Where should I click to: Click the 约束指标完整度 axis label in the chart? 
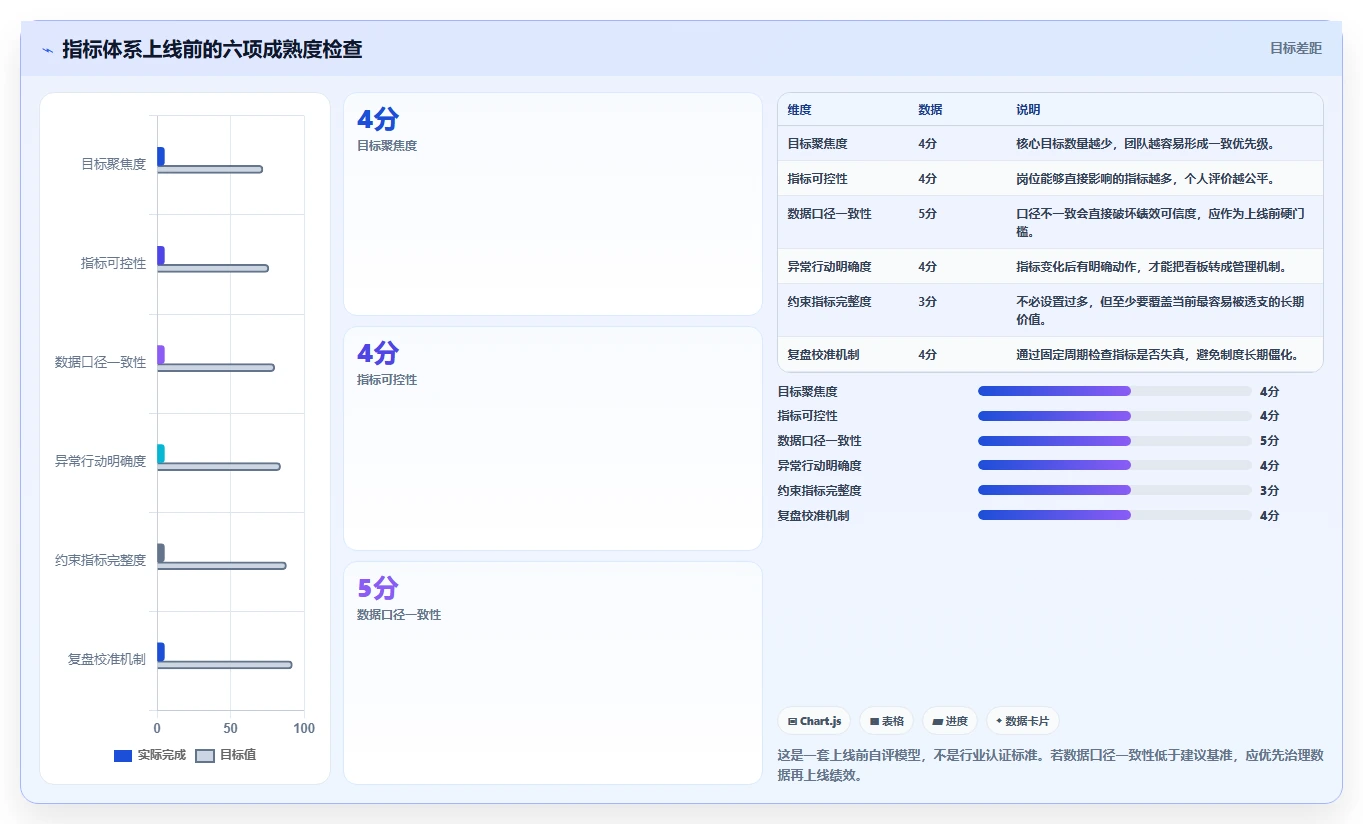coord(100,560)
